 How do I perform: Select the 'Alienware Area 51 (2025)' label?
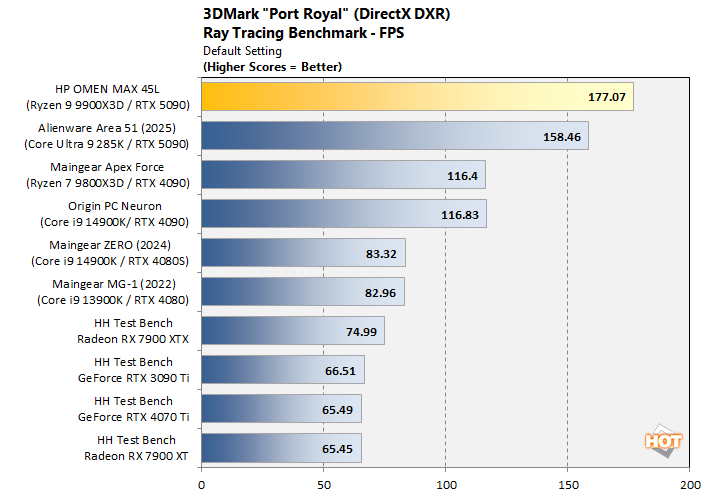(x=107, y=128)
